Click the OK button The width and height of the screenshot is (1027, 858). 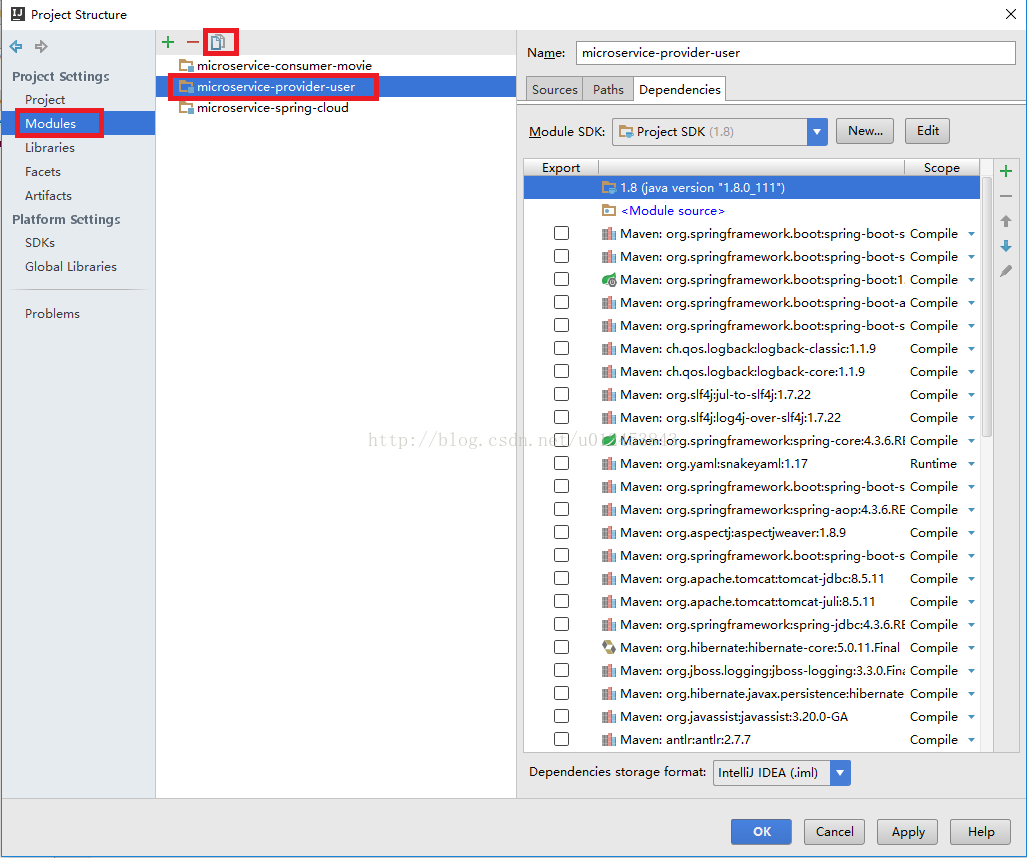coord(761,832)
